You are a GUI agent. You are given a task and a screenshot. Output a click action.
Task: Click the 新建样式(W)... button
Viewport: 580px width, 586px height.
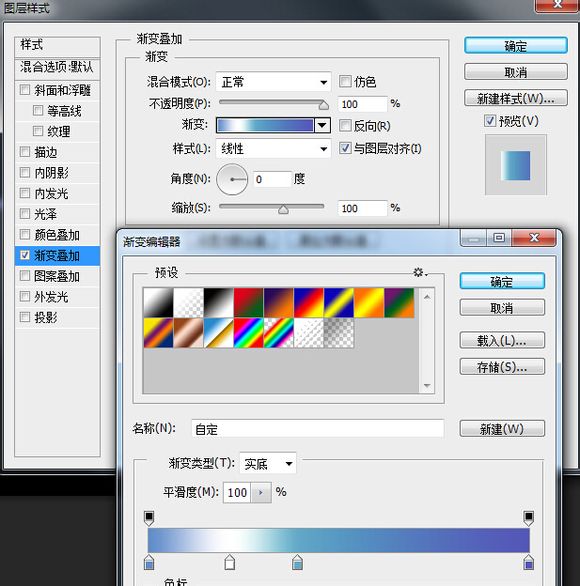coord(516,98)
